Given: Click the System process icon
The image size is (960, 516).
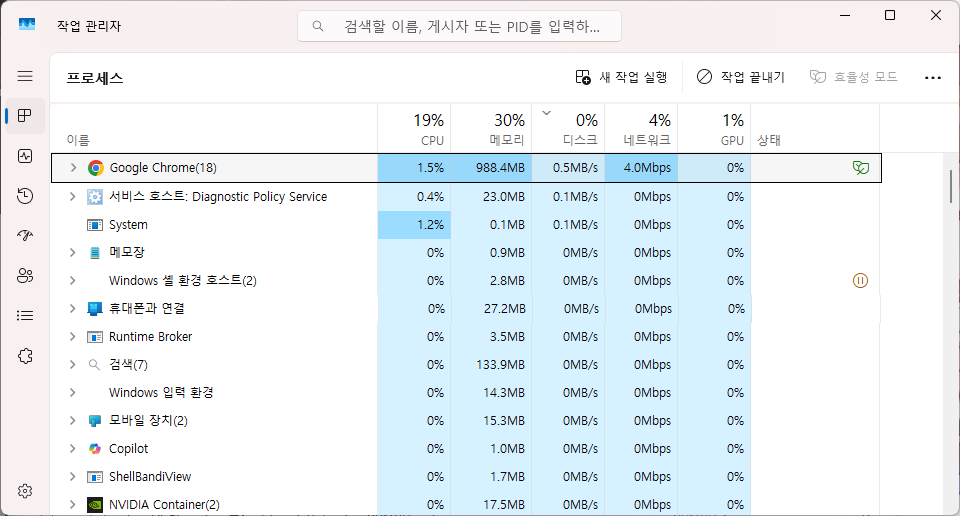Looking at the screenshot, I should pyautogui.click(x=95, y=225).
